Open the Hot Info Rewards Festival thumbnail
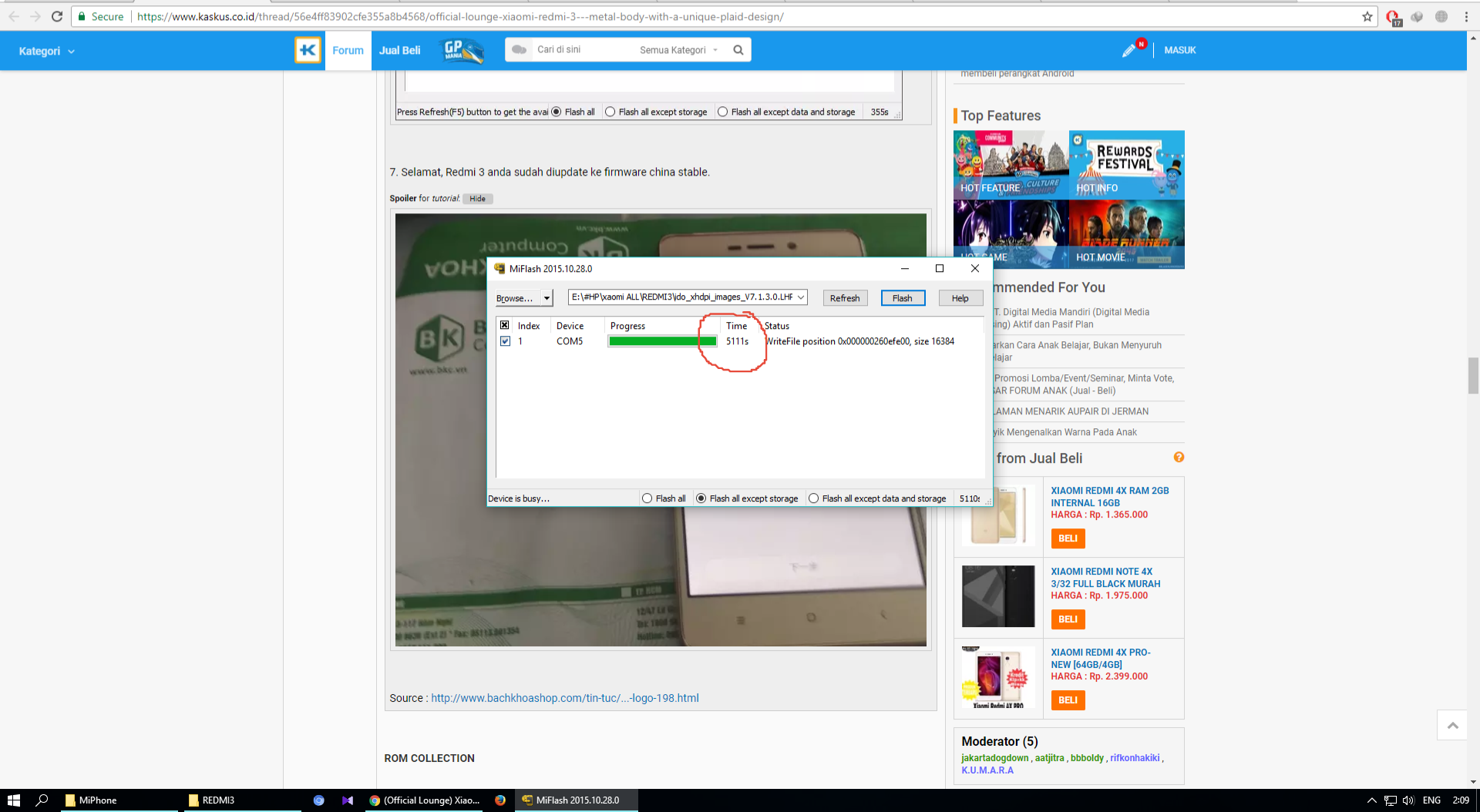The width and height of the screenshot is (1480, 812). (x=1127, y=165)
